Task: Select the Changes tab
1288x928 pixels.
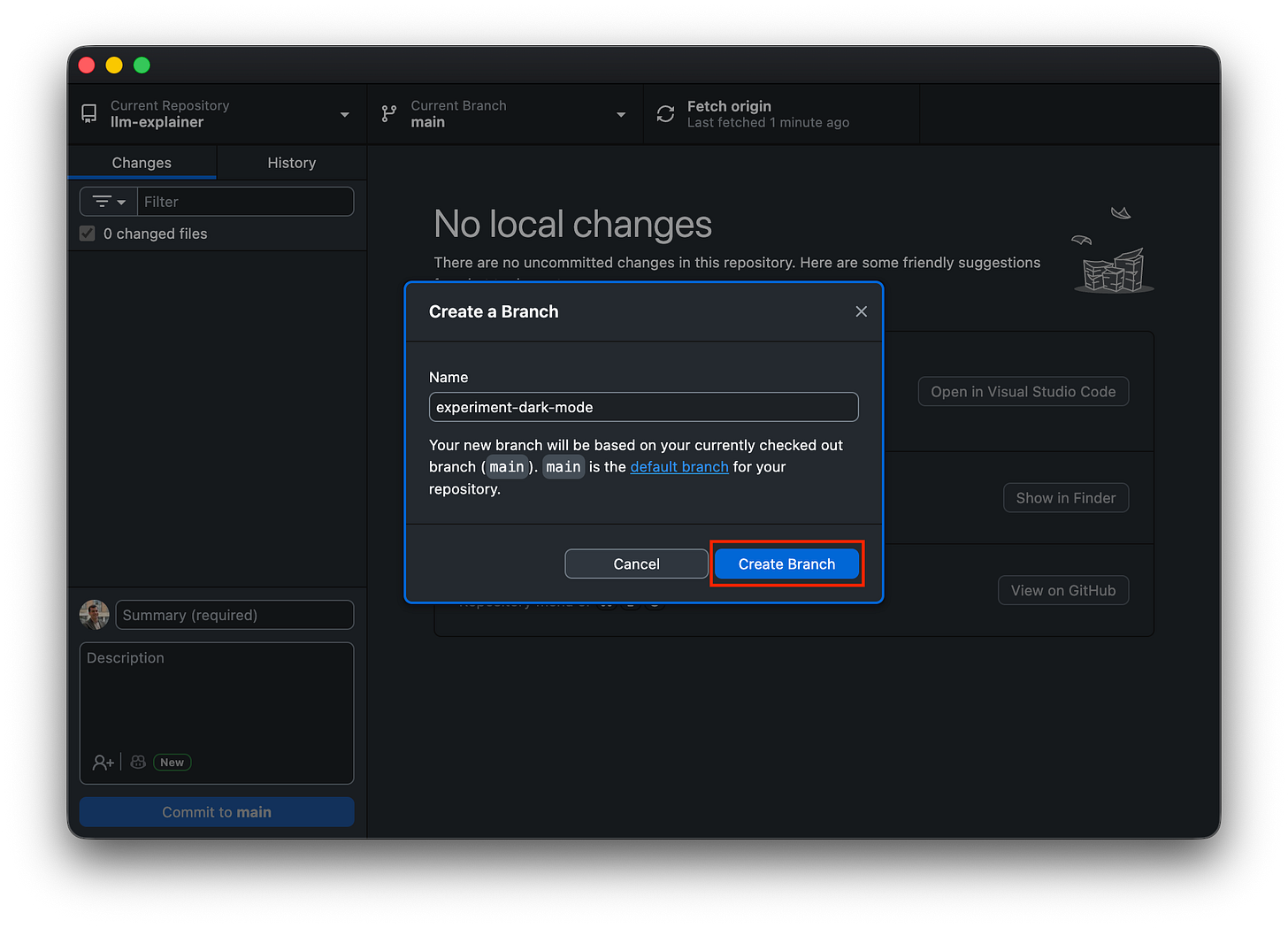Action: pos(141,163)
